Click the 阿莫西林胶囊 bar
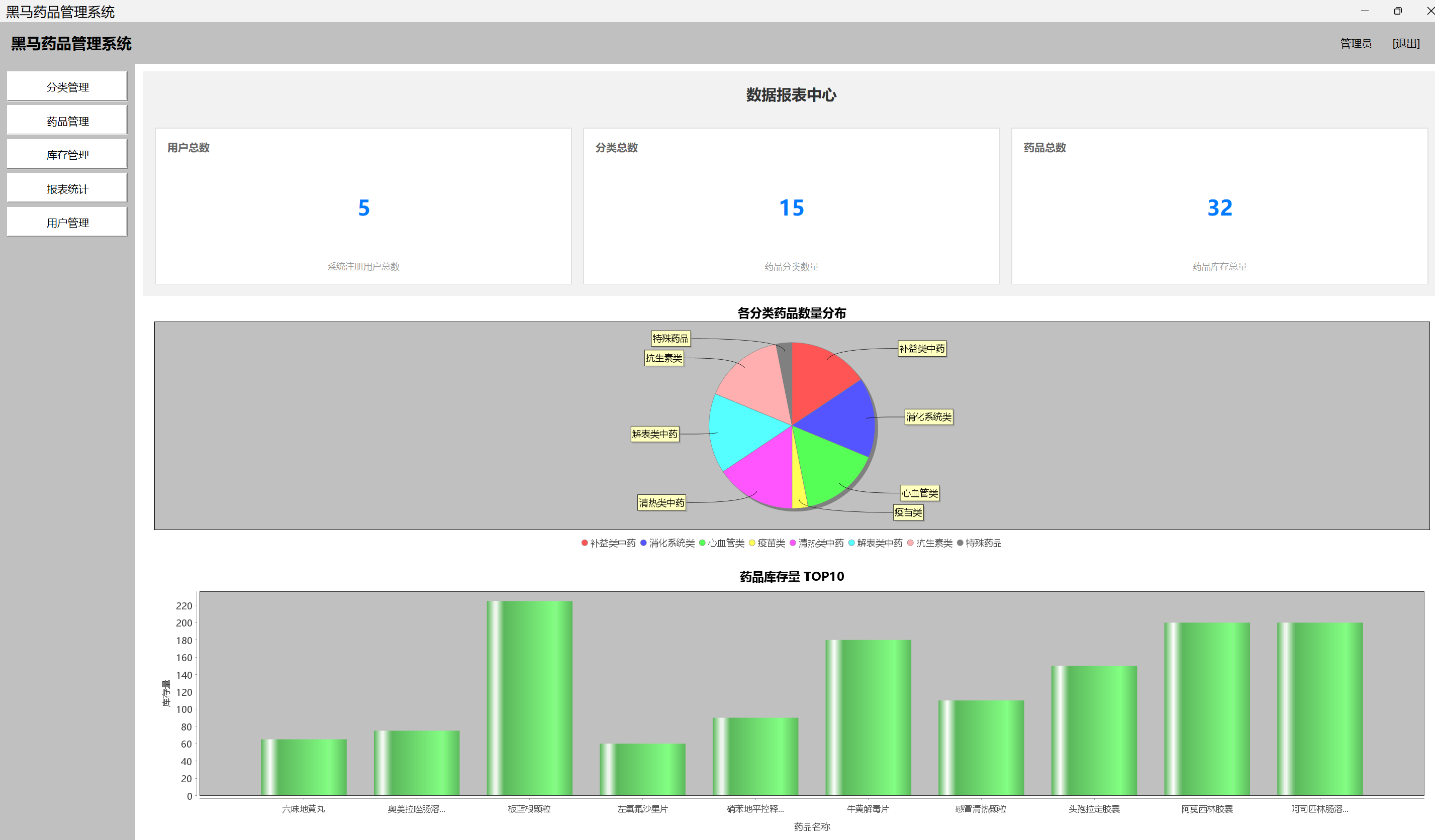 (1207, 708)
